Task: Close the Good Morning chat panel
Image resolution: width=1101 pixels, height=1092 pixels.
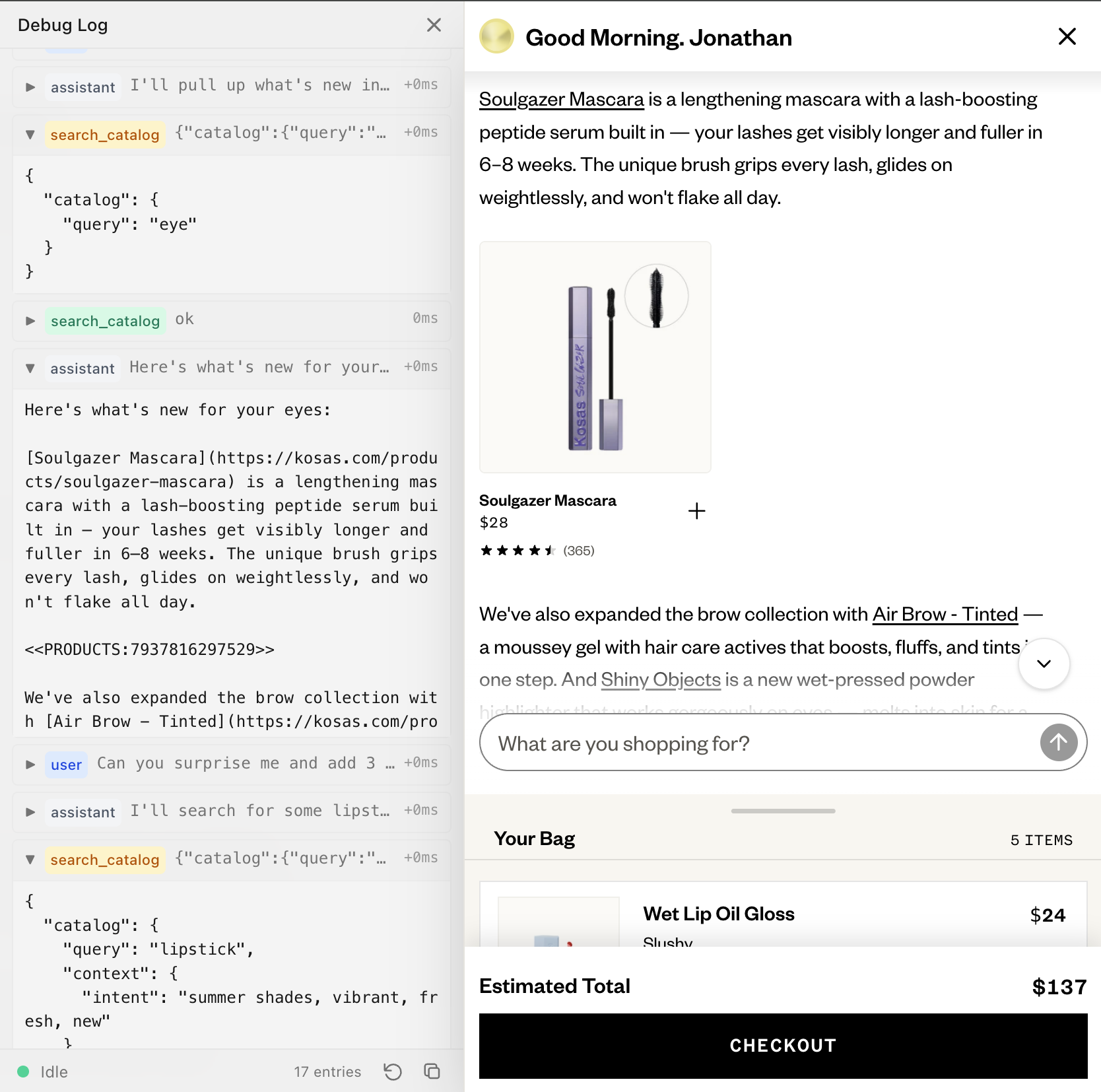Action: 1067,36
